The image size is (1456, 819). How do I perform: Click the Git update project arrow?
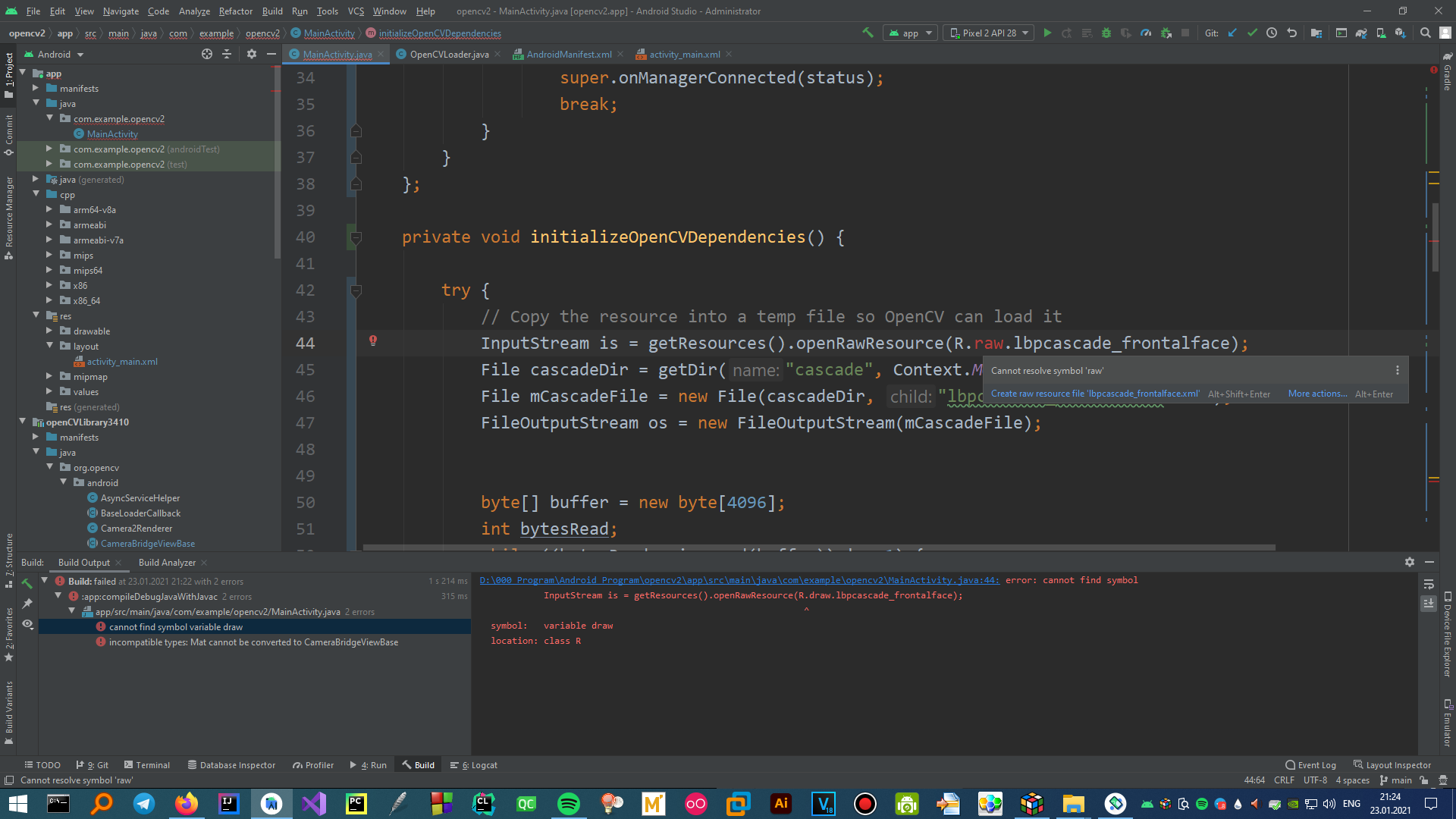pos(1232,33)
